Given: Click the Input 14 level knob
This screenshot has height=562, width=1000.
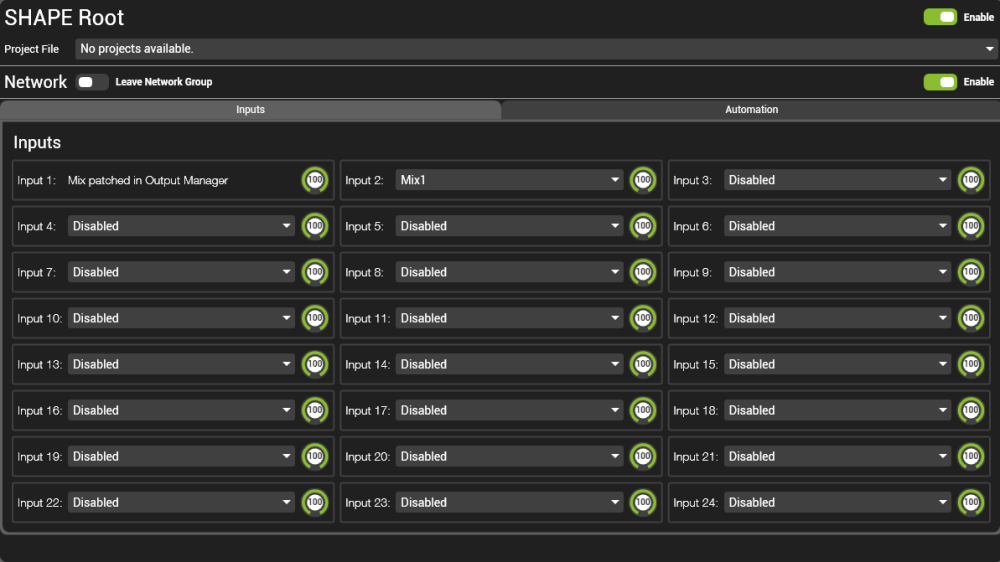Looking at the screenshot, I should coord(643,364).
